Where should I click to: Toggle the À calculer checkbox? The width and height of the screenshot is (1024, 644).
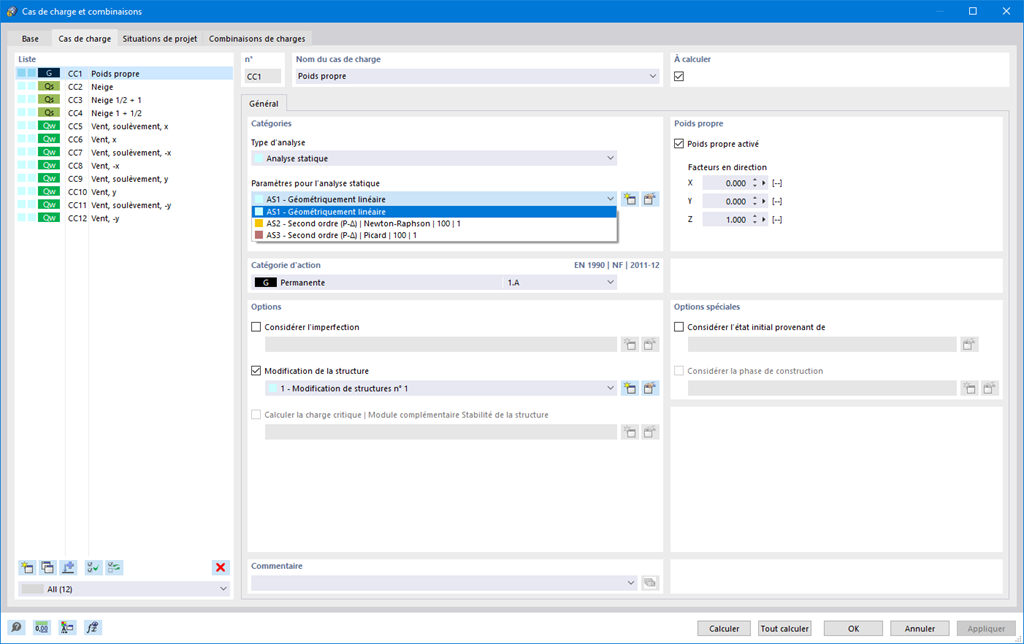(x=679, y=76)
